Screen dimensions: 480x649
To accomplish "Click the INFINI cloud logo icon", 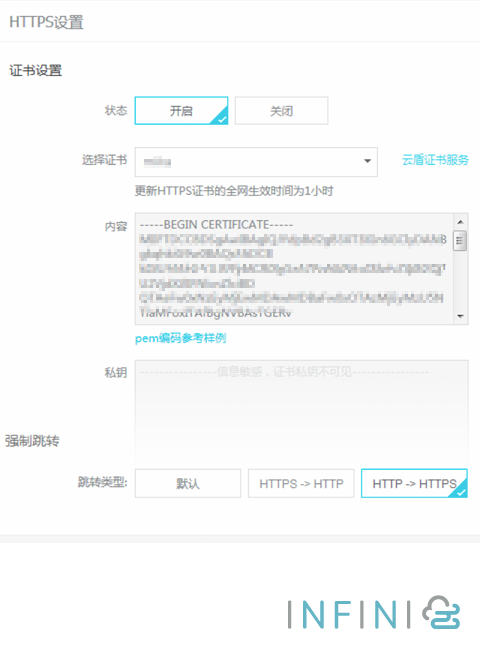I will point(441,613).
